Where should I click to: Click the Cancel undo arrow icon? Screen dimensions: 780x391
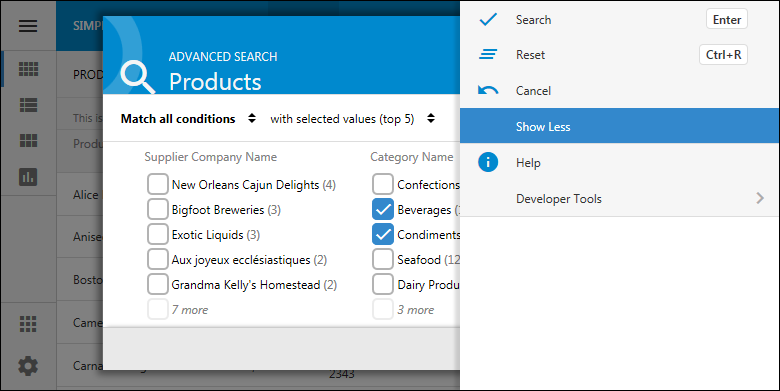pyautogui.click(x=488, y=91)
